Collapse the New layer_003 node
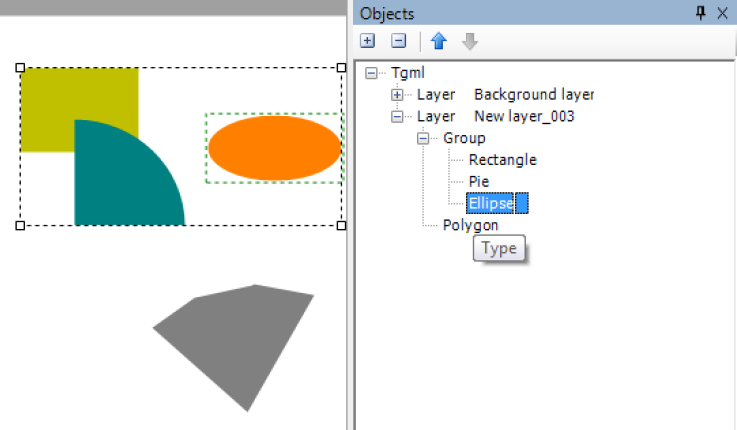Viewport: 737px width, 430px height. click(397, 117)
